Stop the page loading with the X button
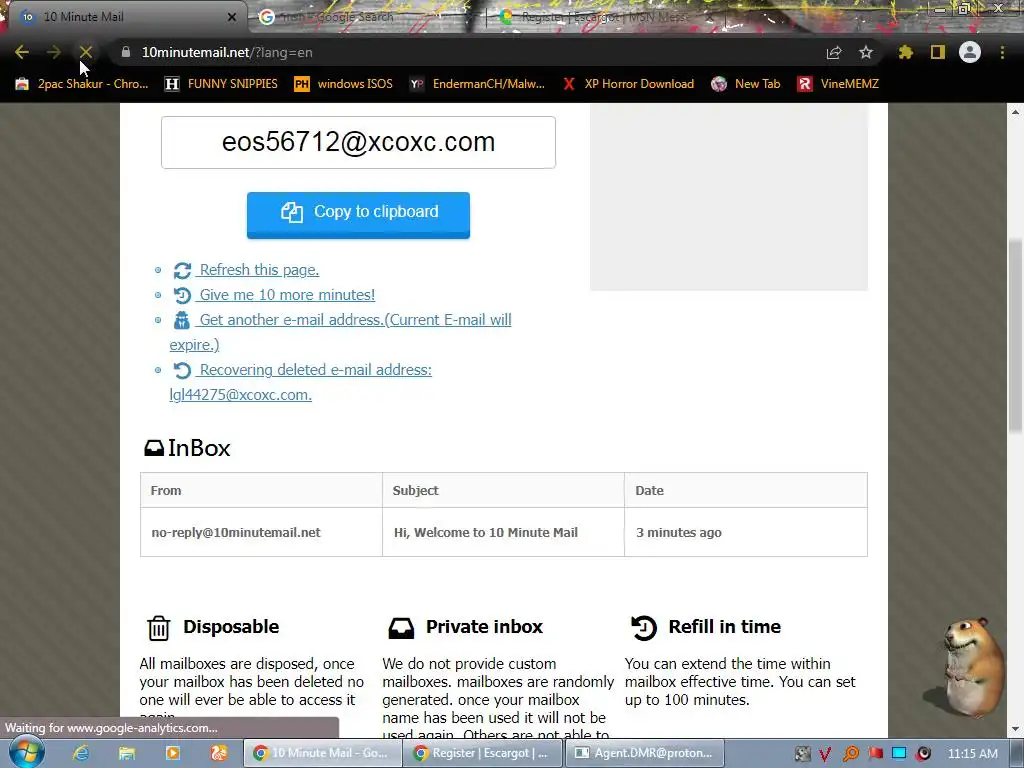 tap(86, 52)
